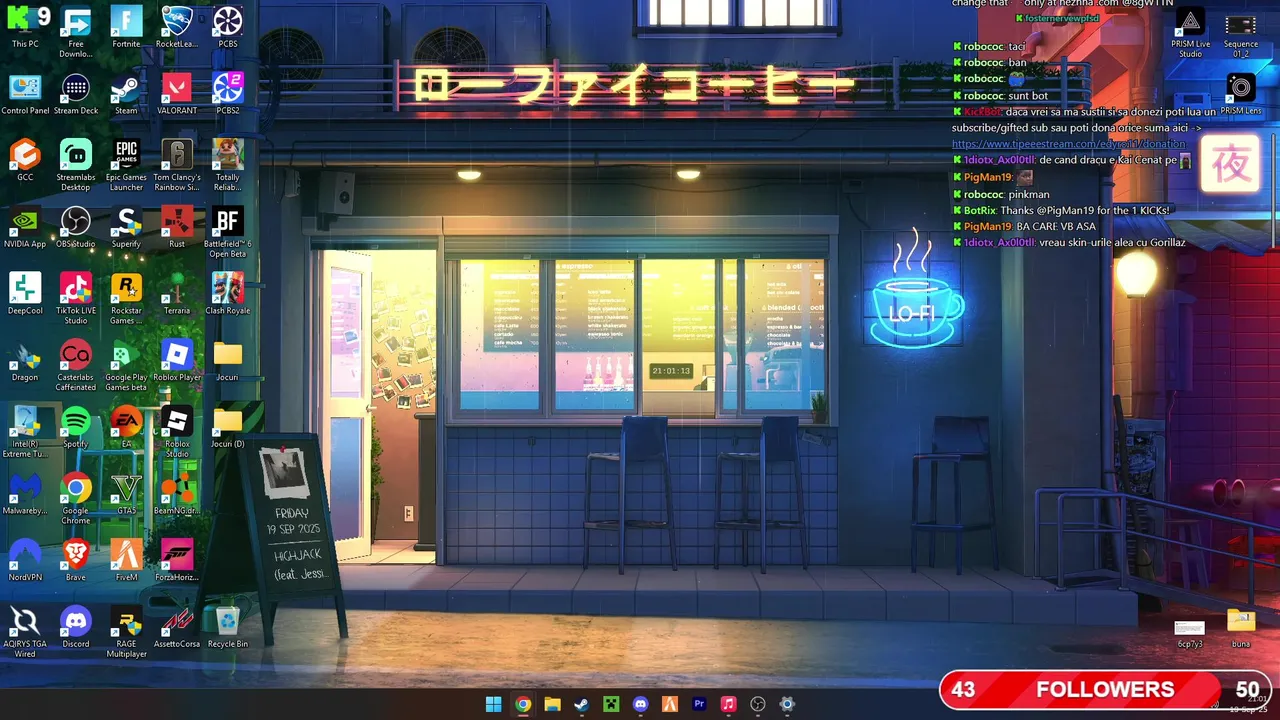Select the Forza Horizon desktop icon

(x=177, y=562)
